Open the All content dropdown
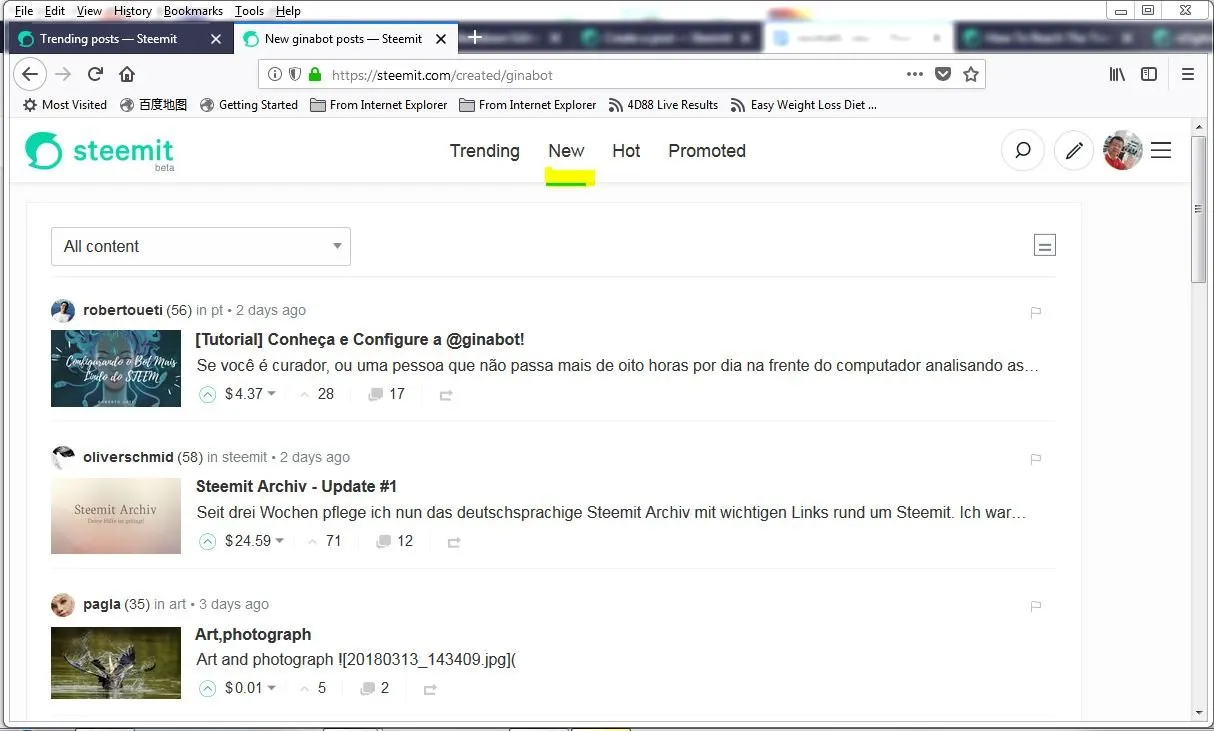The width and height of the screenshot is (1214, 731). pyautogui.click(x=201, y=246)
